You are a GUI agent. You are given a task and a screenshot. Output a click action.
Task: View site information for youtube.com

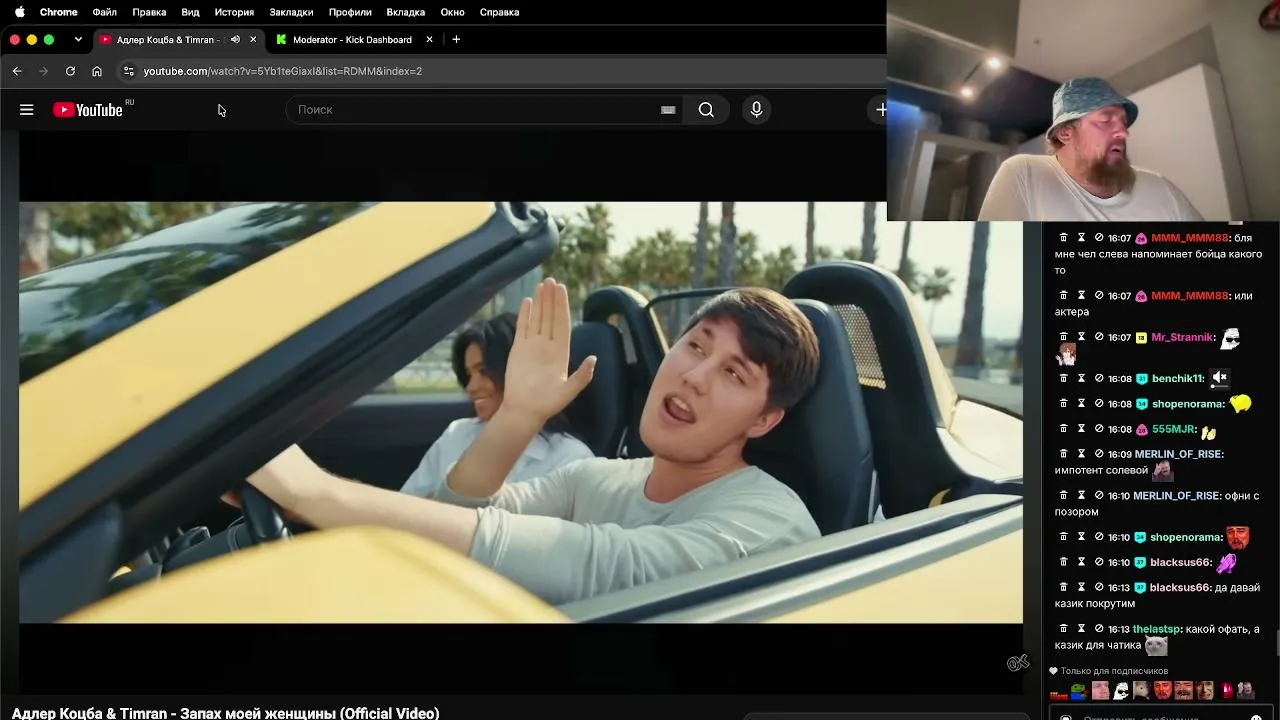pos(128,71)
